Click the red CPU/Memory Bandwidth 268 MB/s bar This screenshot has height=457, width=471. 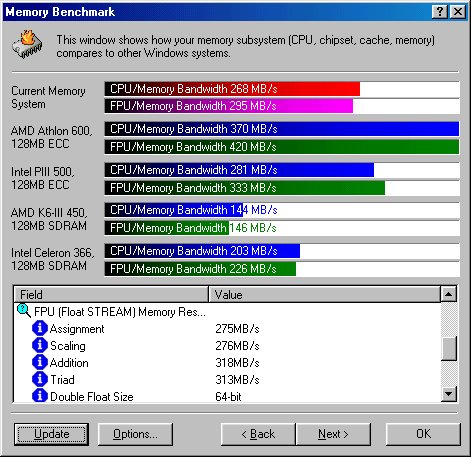[232, 89]
